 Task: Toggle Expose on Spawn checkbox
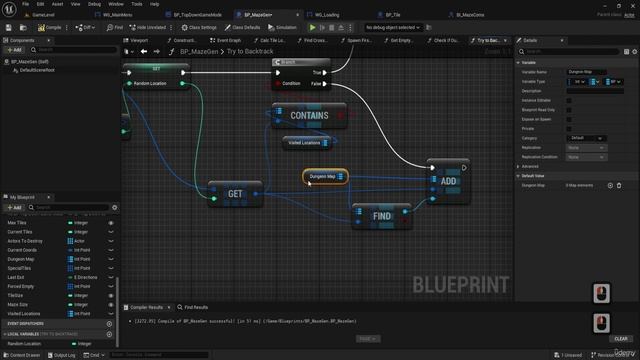point(569,119)
